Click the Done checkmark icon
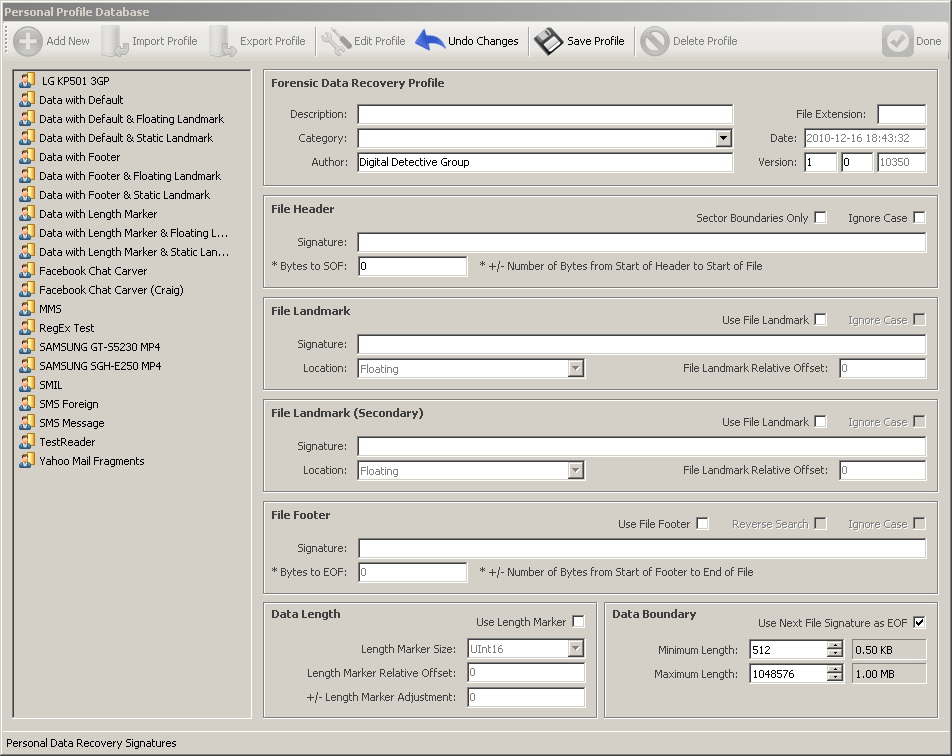This screenshot has height=756, width=952. [897, 41]
